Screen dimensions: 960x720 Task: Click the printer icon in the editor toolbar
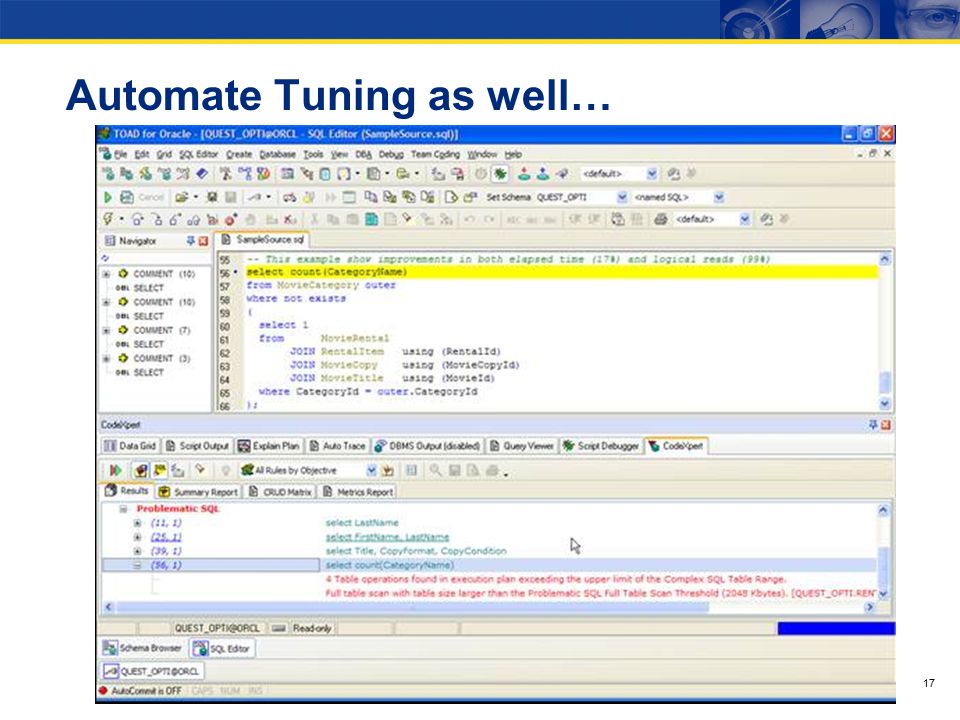pyautogui.click(x=660, y=219)
